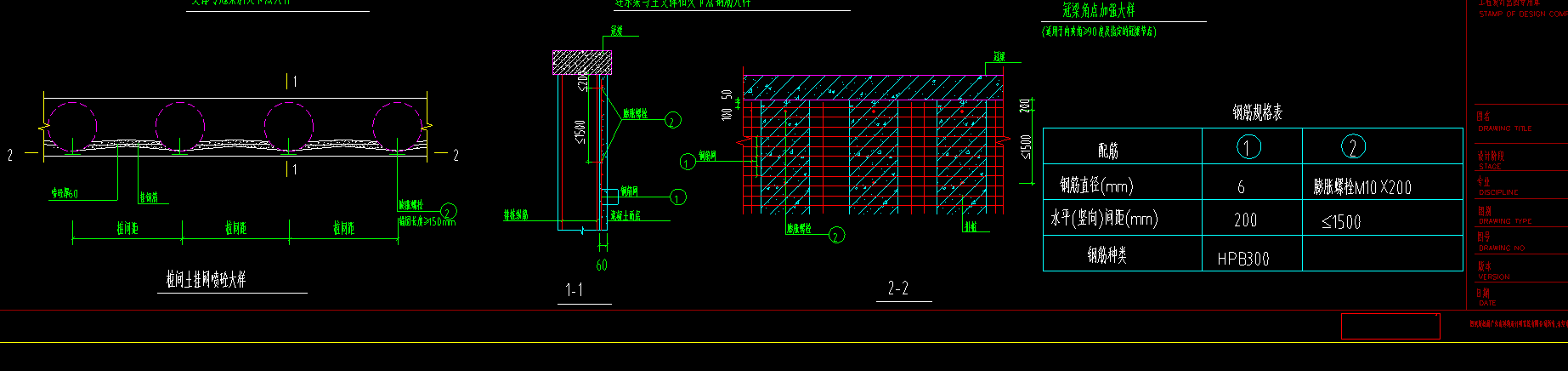1568x371 pixels.
Task: Select the '2-2' section title
Action: (898, 288)
